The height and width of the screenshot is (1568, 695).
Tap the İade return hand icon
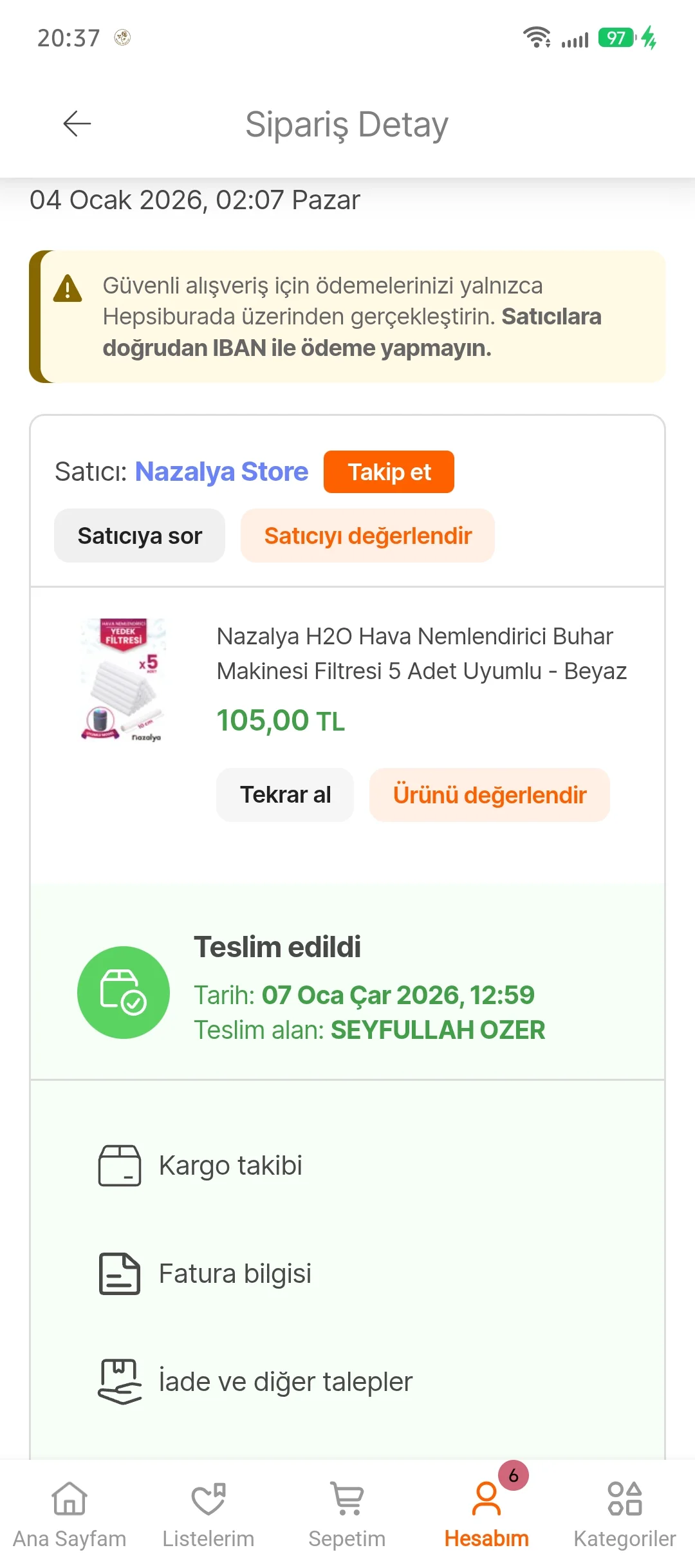[x=119, y=1381]
